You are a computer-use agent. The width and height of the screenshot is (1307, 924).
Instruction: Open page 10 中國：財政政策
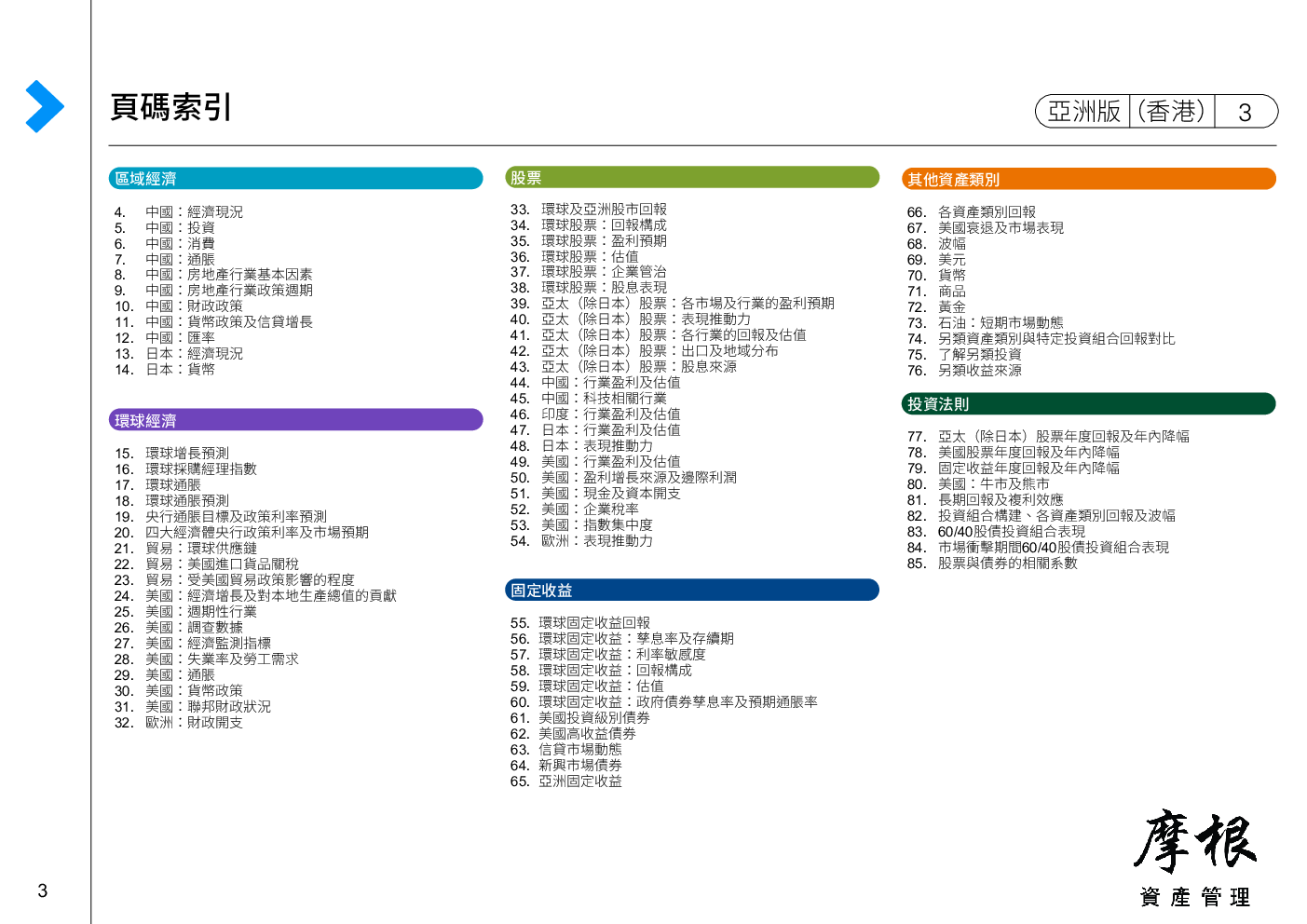(179, 306)
